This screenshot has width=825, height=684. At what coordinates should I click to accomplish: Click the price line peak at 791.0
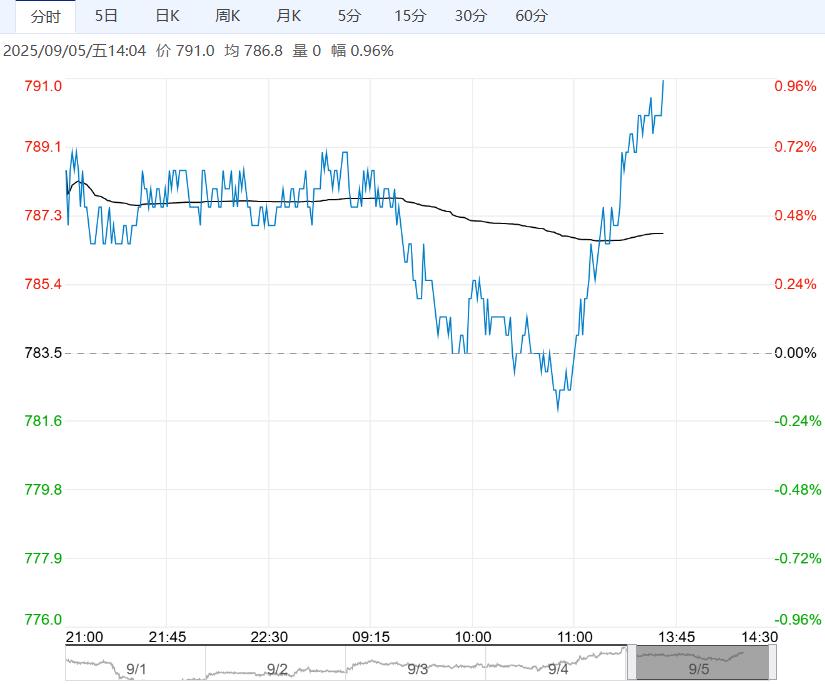coord(662,82)
